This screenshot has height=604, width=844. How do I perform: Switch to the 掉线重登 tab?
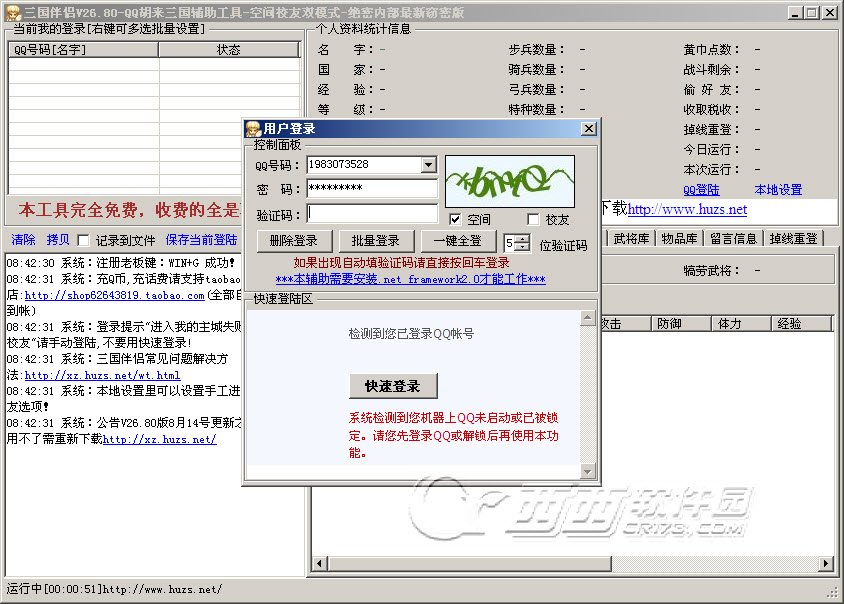point(793,238)
